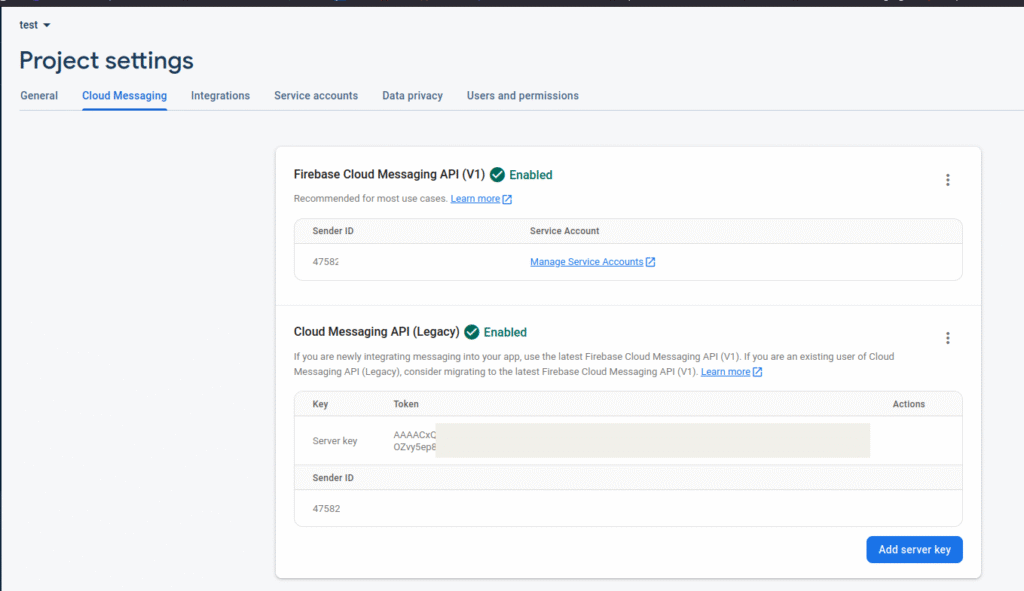
Task: Click Learn more in the Legacy API description
Action: (x=725, y=372)
